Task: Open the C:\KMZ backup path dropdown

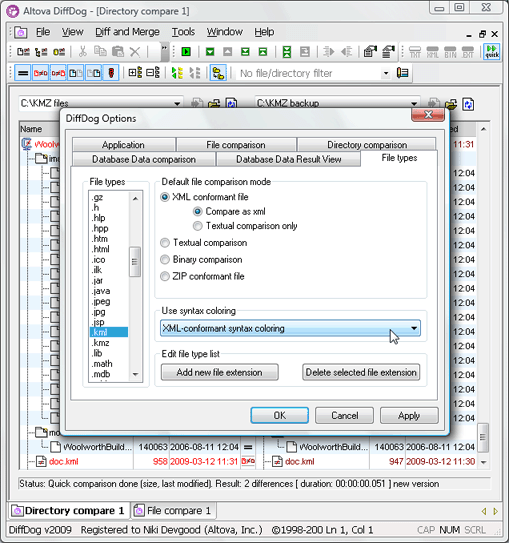Action: click(x=414, y=104)
